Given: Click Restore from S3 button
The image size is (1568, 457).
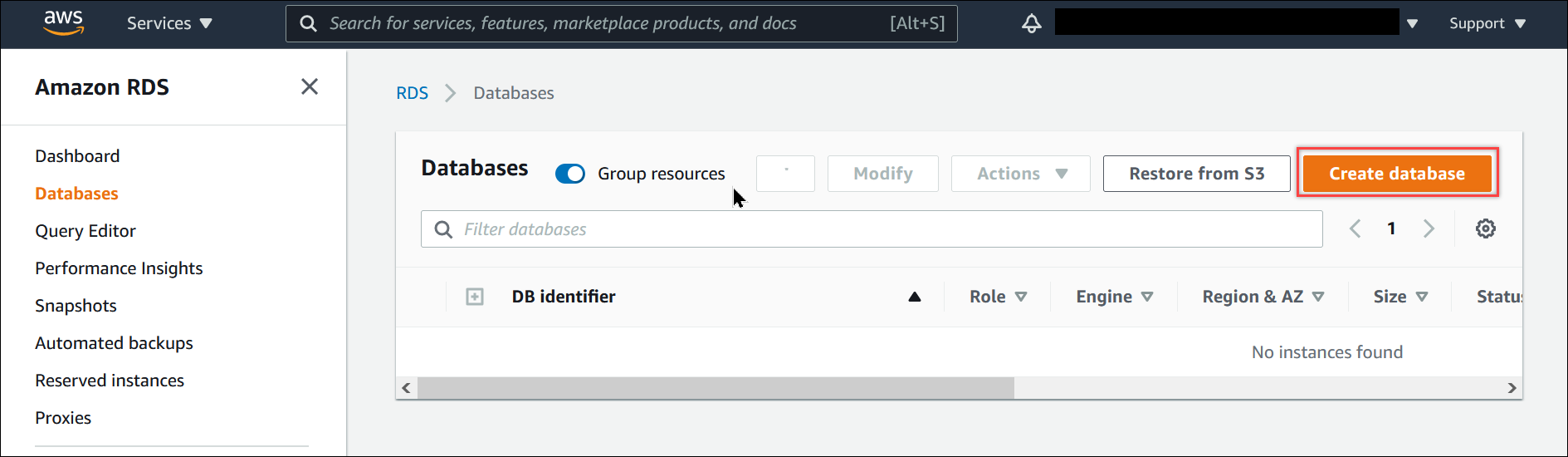Looking at the screenshot, I should (1197, 174).
